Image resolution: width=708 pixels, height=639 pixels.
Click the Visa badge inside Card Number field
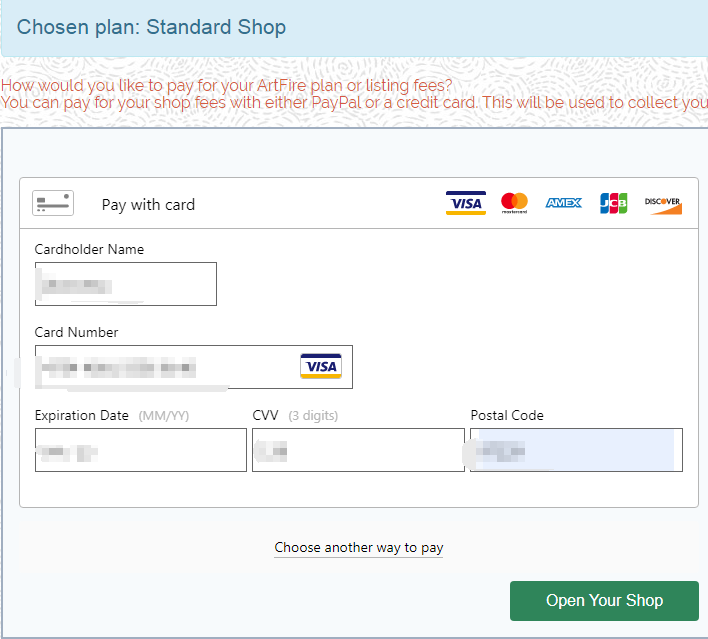click(321, 366)
